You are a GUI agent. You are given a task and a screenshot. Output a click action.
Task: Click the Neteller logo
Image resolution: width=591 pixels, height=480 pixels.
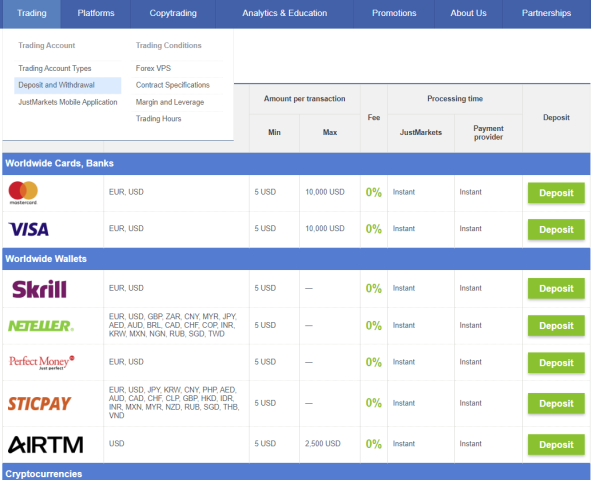(x=41, y=326)
